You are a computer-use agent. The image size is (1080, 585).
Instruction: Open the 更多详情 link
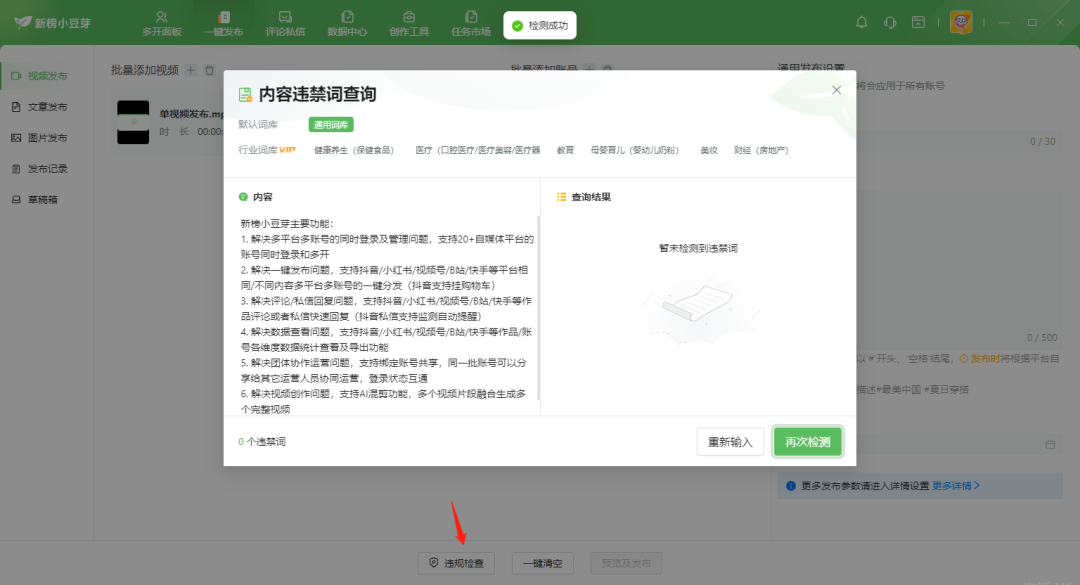[x=956, y=486]
